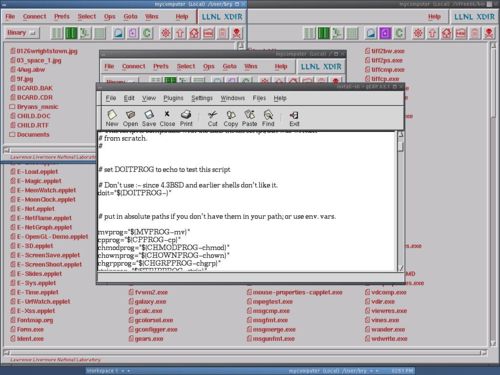
Task: Click skull delete icon in left XDIR toolbar
Action: [237, 33]
